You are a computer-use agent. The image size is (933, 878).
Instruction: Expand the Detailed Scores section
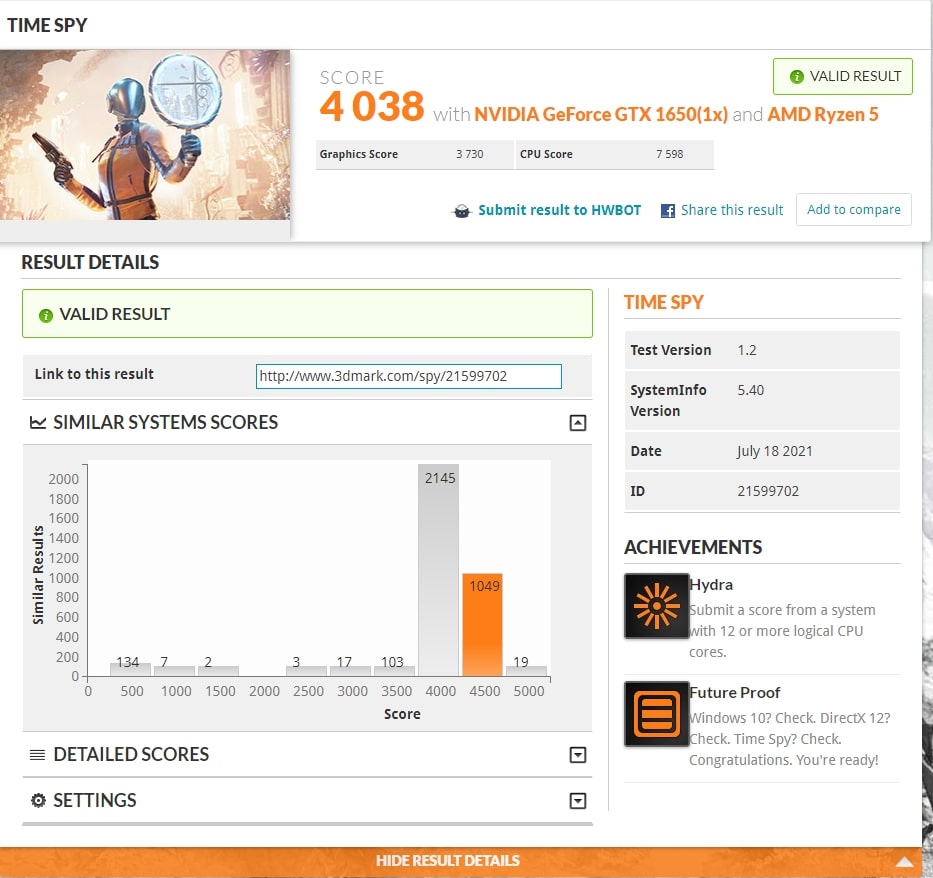pos(577,755)
